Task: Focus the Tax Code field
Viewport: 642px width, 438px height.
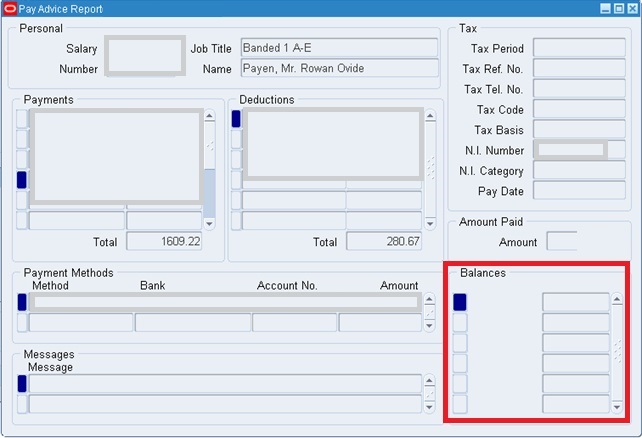Action: click(x=579, y=109)
